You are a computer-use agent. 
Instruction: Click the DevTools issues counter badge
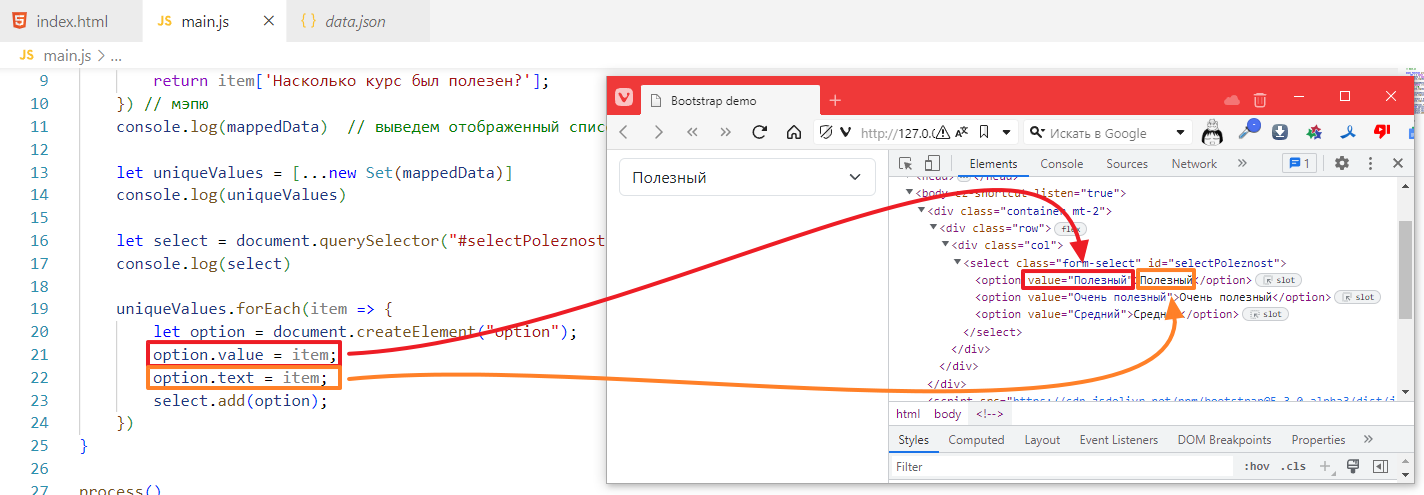click(1300, 164)
